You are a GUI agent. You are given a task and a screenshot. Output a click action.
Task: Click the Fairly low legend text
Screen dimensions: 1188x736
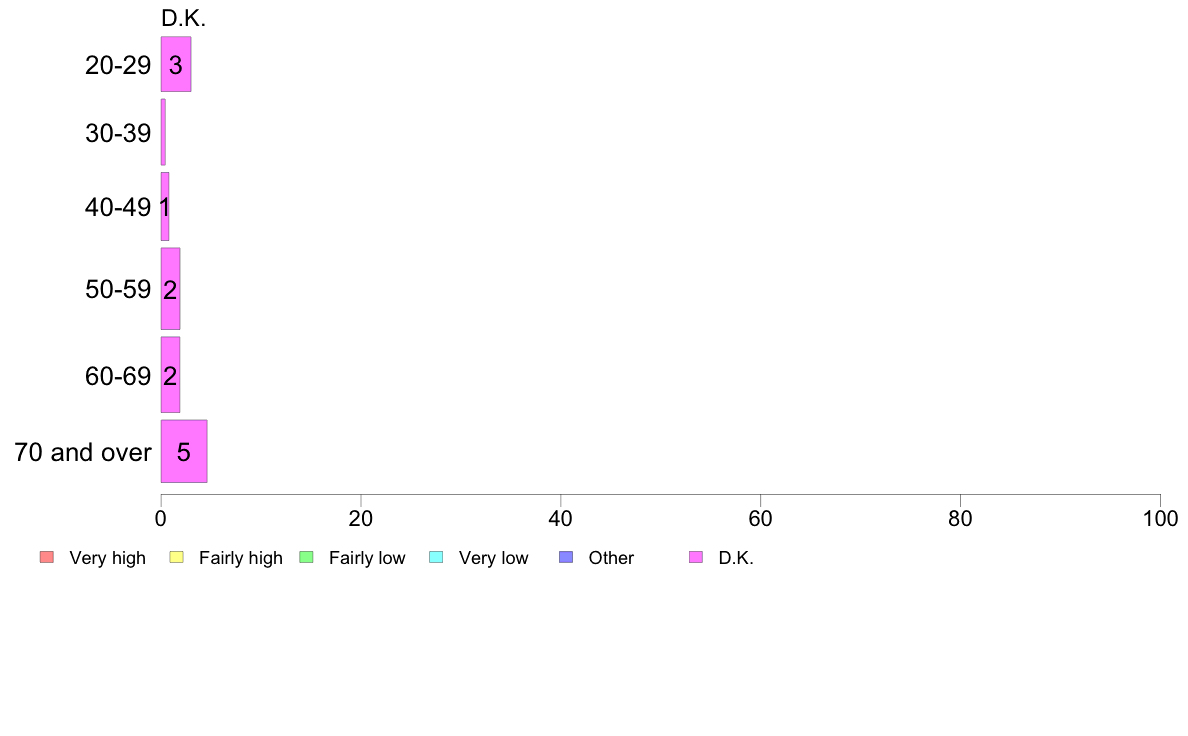(x=367, y=558)
